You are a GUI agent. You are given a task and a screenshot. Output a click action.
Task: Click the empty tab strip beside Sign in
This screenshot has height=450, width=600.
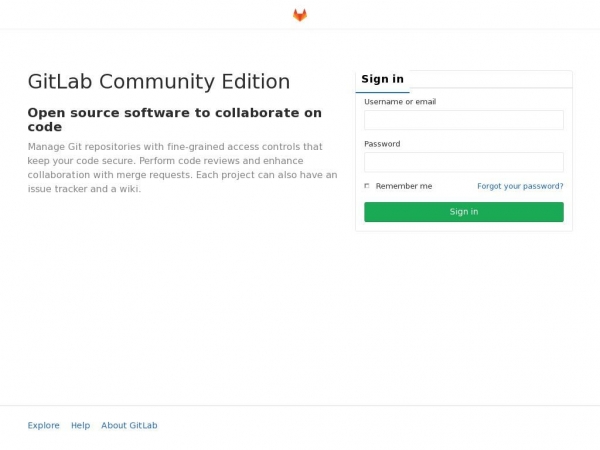pyautogui.click(x=490, y=80)
